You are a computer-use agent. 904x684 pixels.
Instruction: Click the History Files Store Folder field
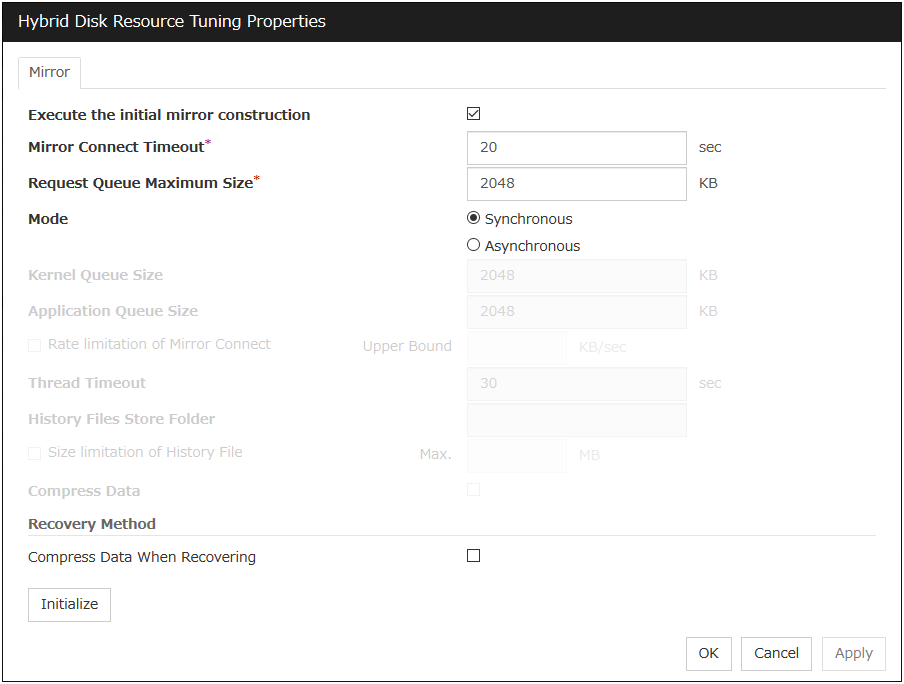pos(576,419)
